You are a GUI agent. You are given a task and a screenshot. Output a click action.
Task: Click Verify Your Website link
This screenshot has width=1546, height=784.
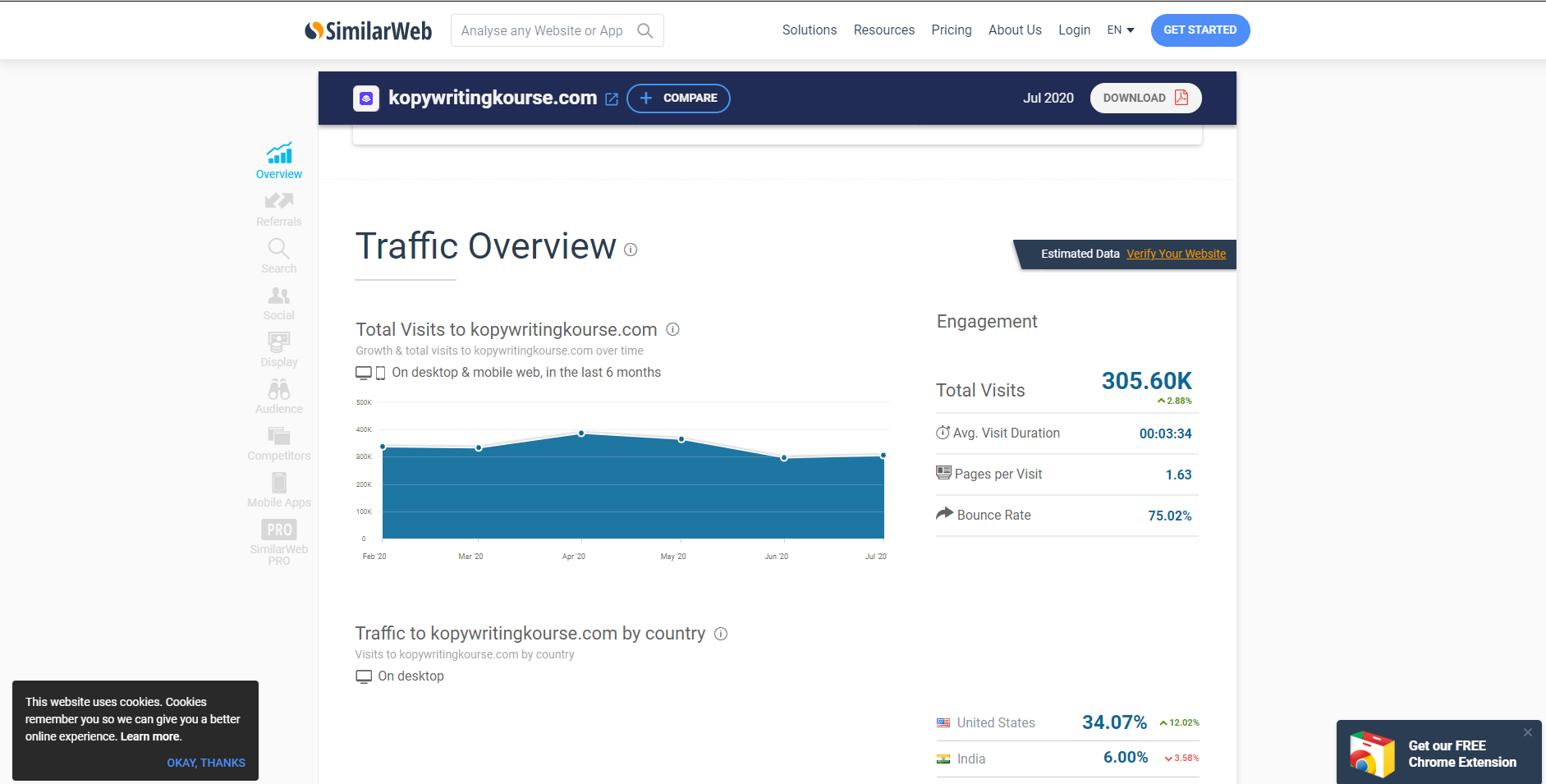tap(1176, 254)
